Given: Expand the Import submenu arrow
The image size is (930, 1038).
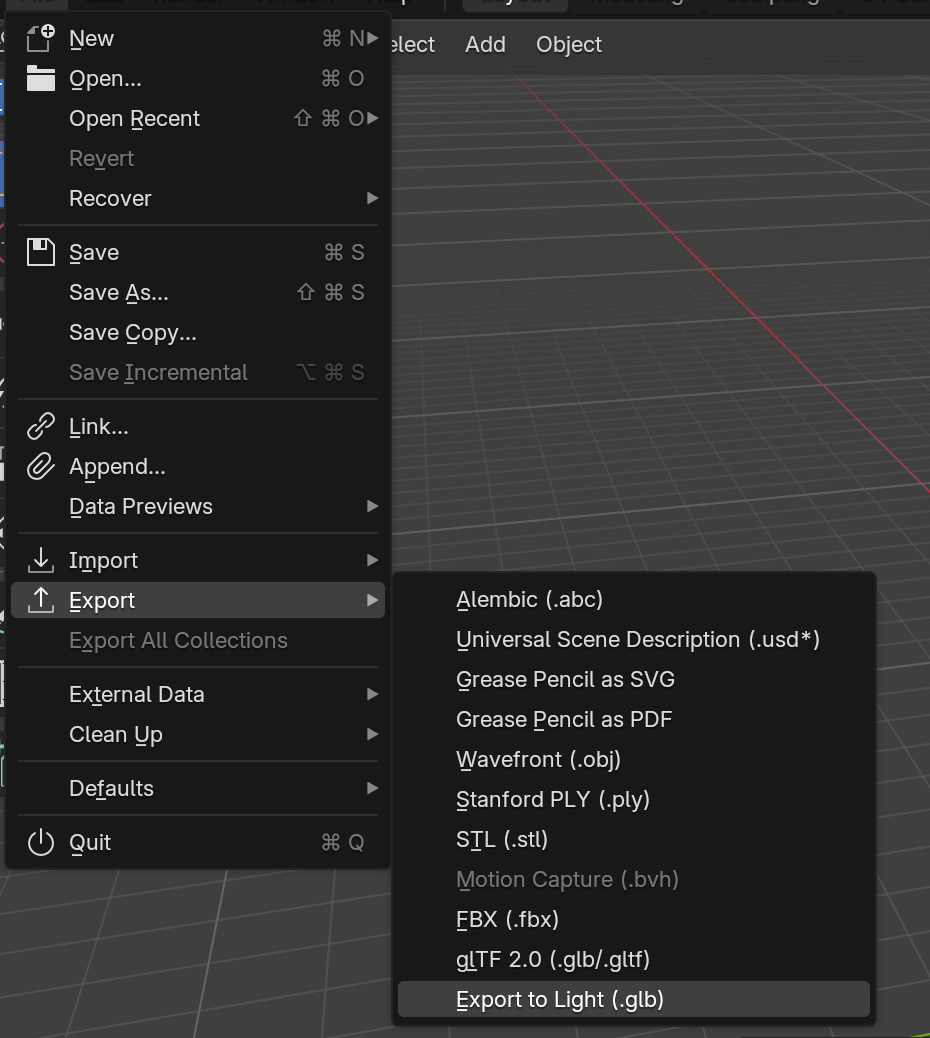Looking at the screenshot, I should 373,560.
